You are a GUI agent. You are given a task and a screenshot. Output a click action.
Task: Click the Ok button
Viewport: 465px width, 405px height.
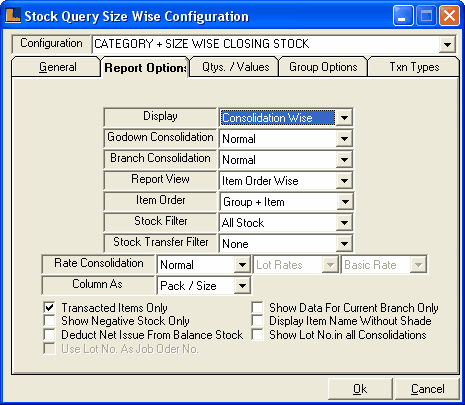coord(360,389)
